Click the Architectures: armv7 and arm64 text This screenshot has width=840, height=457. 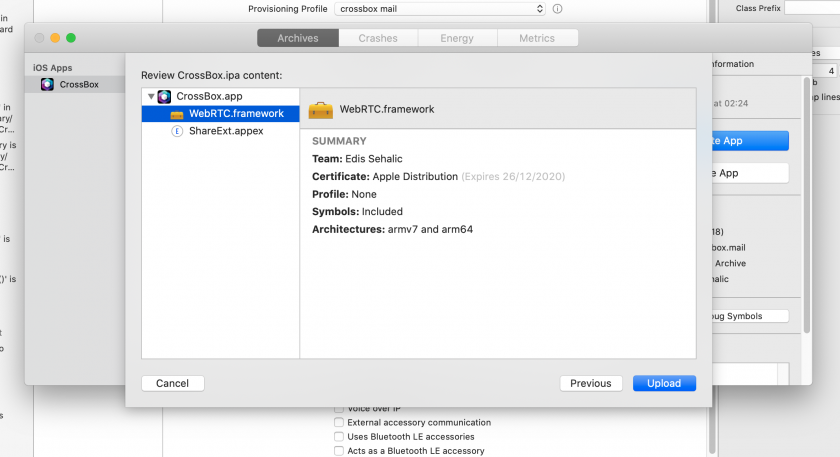point(393,229)
